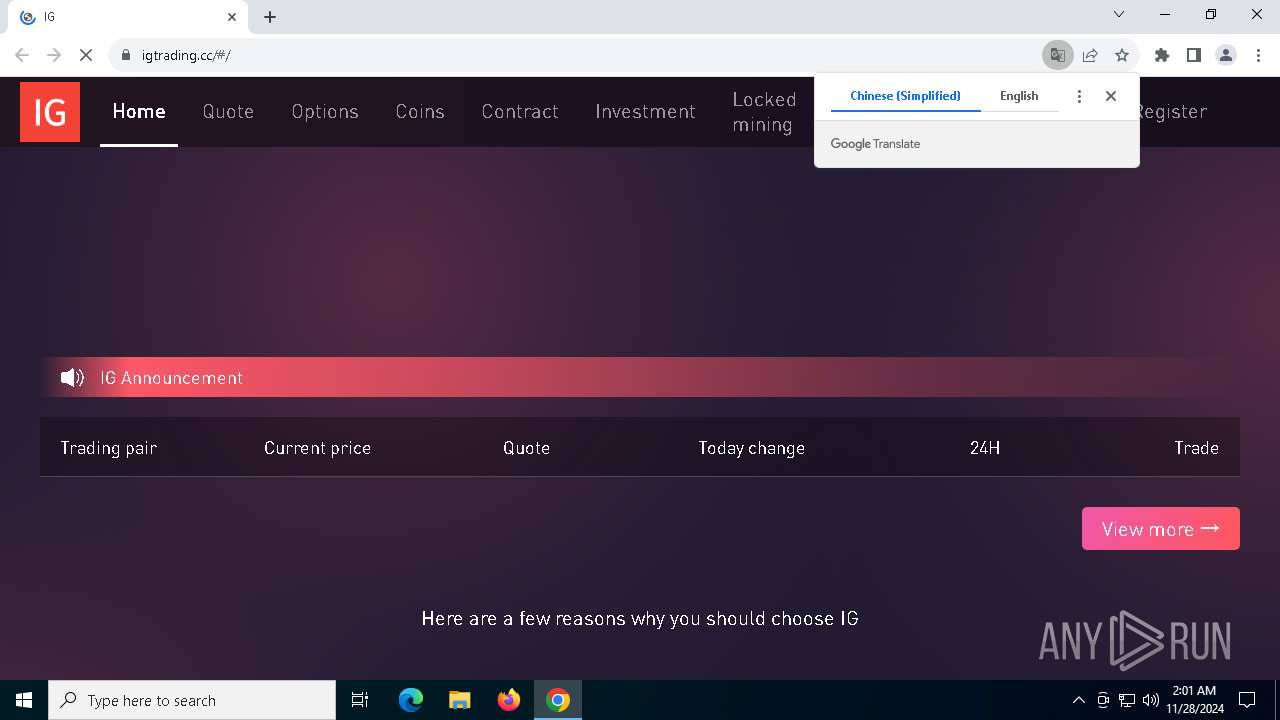Go forward in browser history

pyautogui.click(x=54, y=55)
